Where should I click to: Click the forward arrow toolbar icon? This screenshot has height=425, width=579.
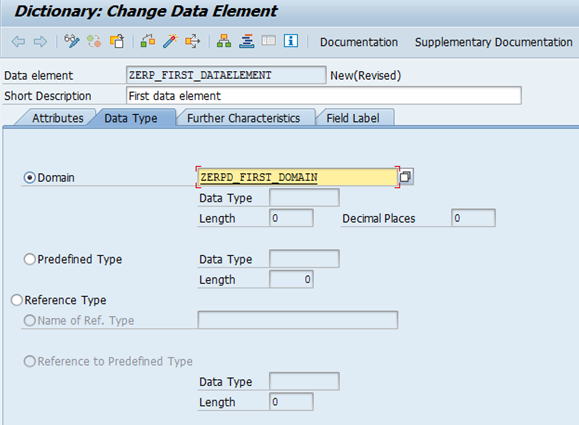40,42
